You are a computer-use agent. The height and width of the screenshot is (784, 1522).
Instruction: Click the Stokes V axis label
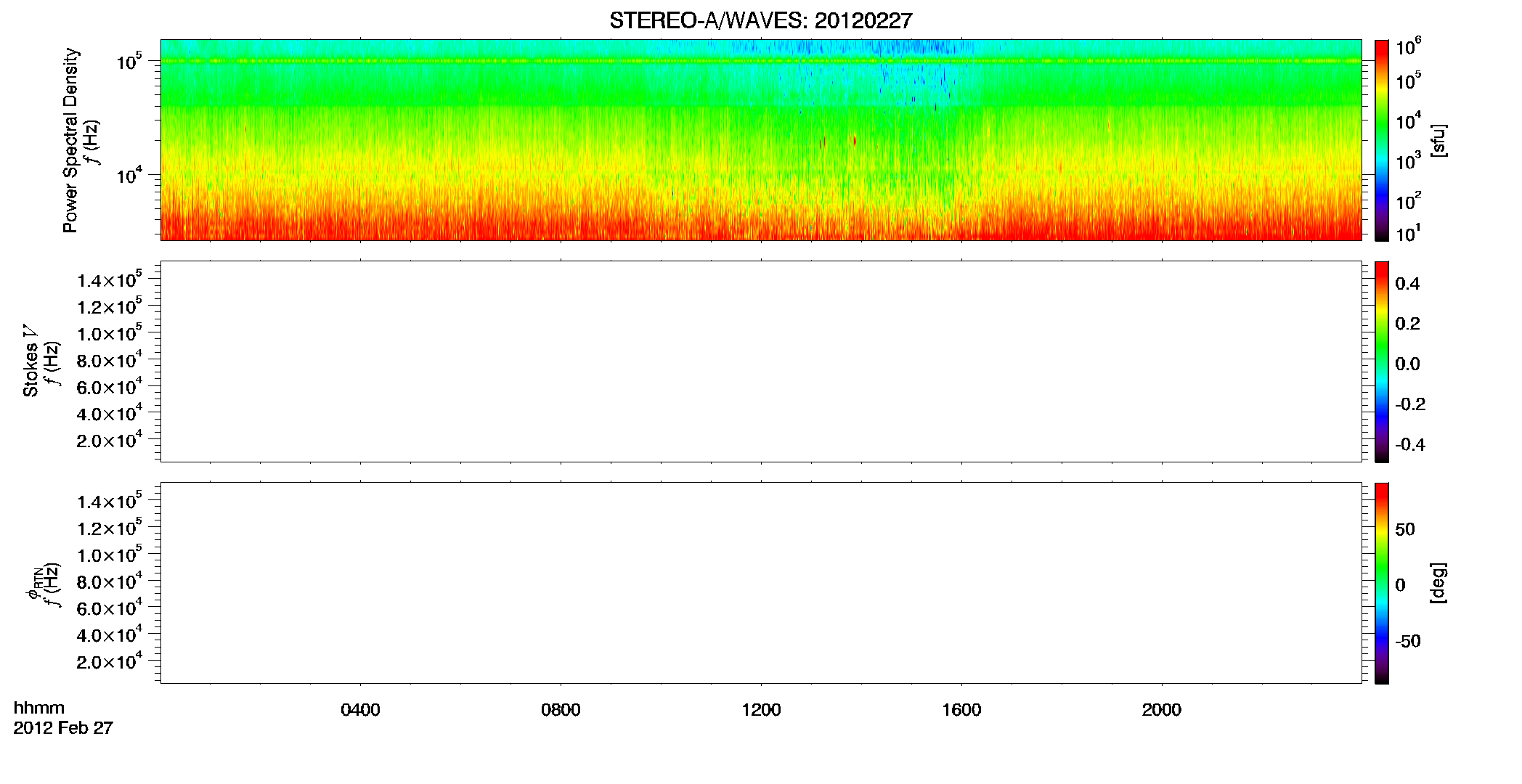coord(31,361)
